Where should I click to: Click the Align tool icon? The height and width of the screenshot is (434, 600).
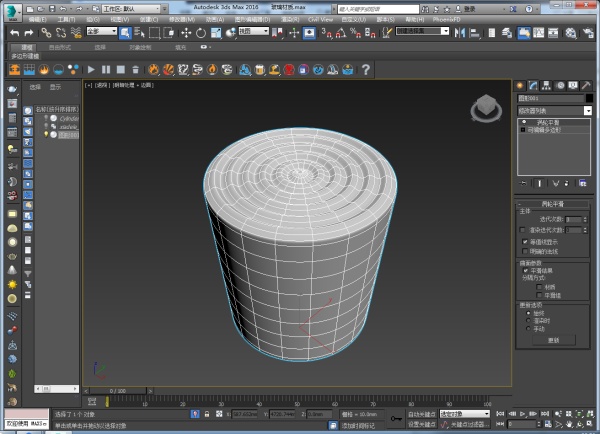[474, 33]
